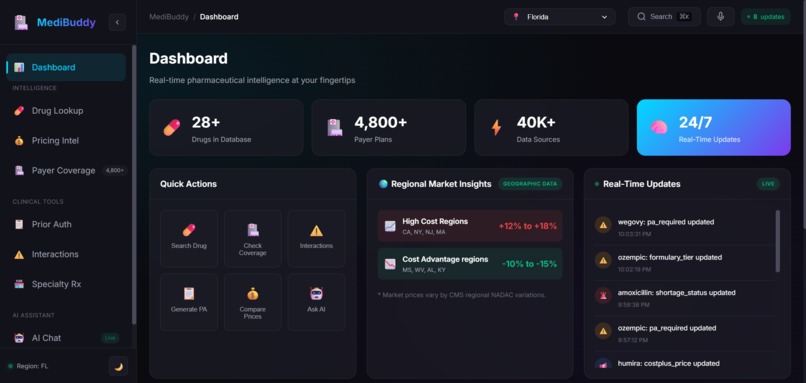Image resolution: width=806 pixels, height=383 pixels.
Task: Click the Payer Coverage hospital icon
Action: pyautogui.click(x=19, y=170)
